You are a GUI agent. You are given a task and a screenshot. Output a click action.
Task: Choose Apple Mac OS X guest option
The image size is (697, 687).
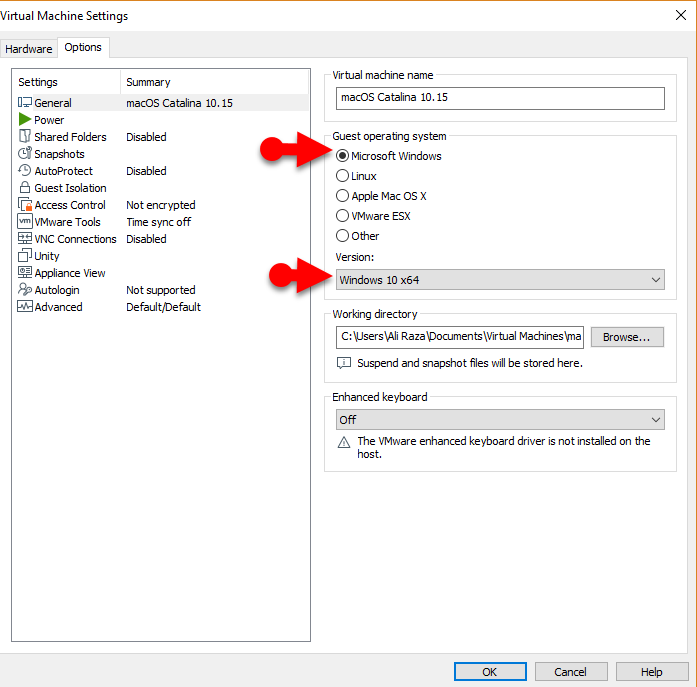343,196
